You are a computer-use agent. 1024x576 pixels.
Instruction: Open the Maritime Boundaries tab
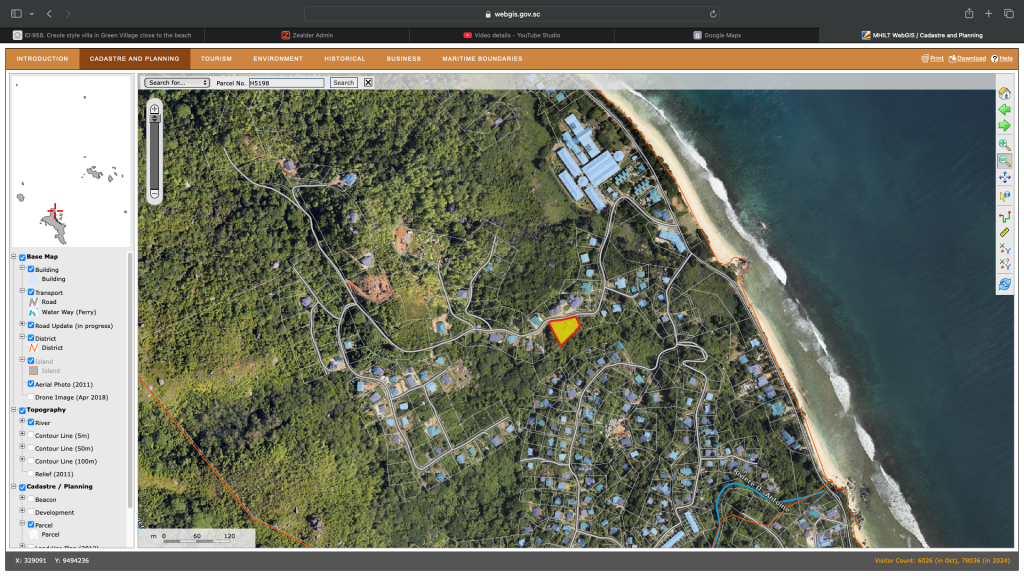pyautogui.click(x=482, y=59)
